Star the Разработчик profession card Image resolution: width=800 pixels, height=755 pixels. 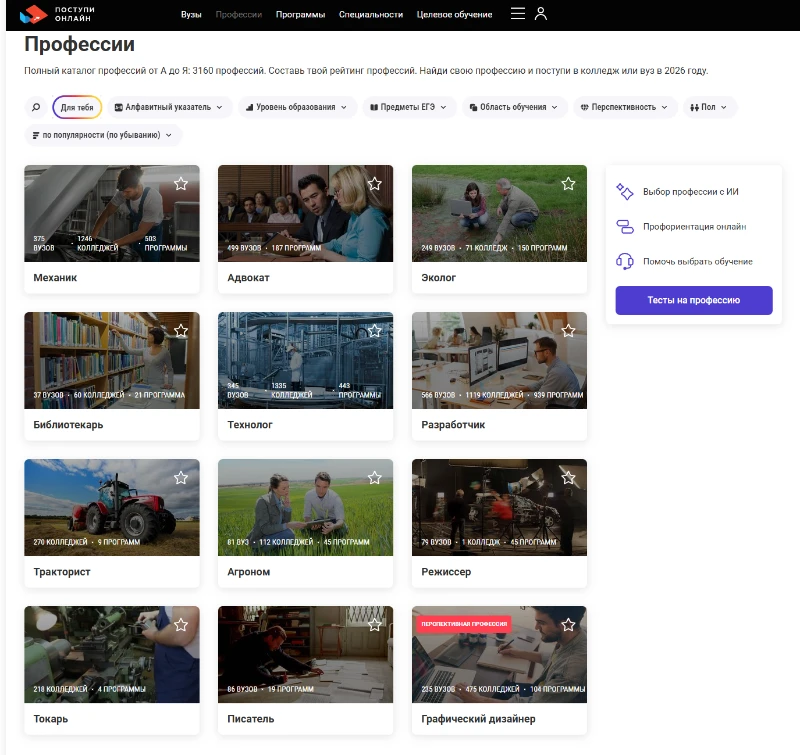pos(568,331)
